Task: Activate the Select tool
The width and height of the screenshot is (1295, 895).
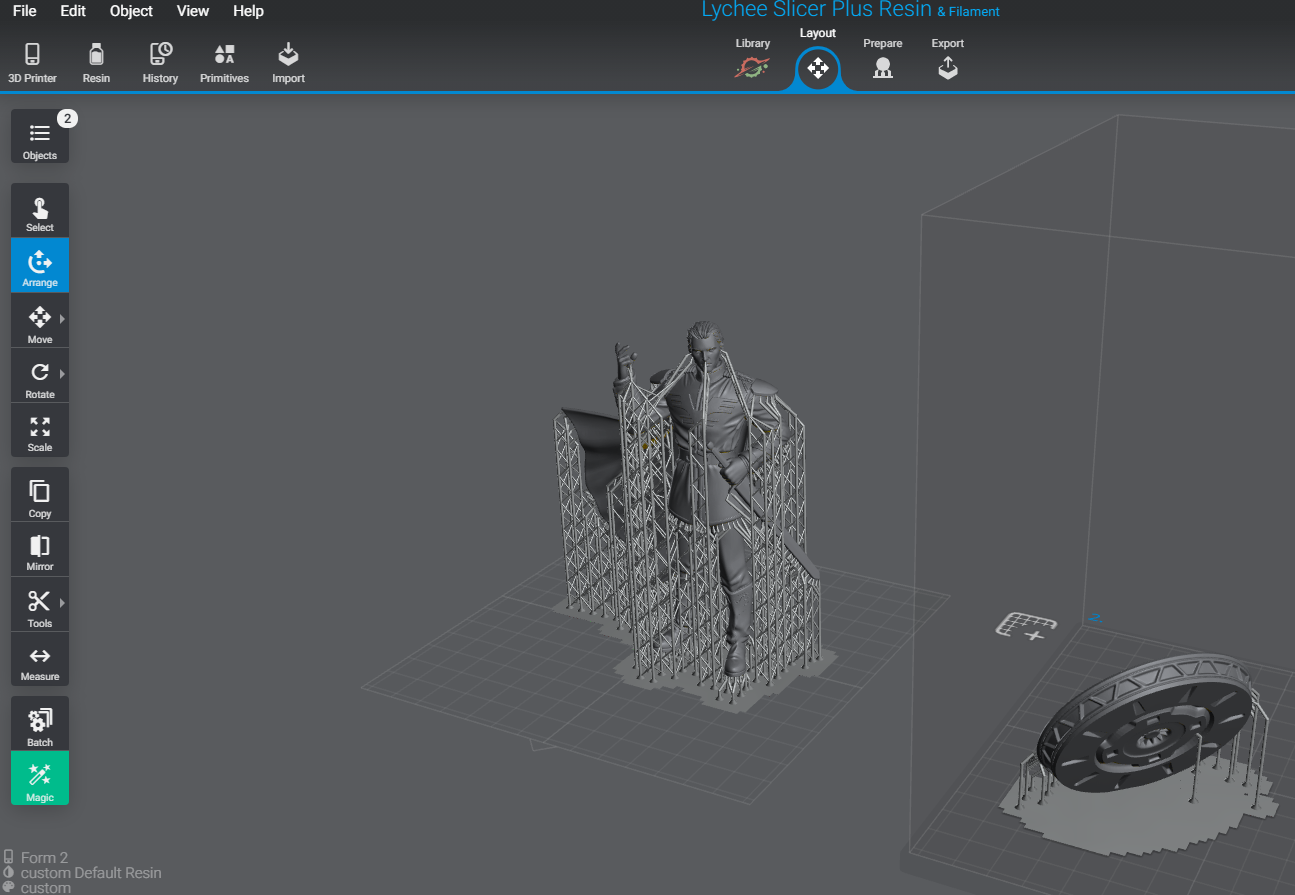Action: (40, 212)
